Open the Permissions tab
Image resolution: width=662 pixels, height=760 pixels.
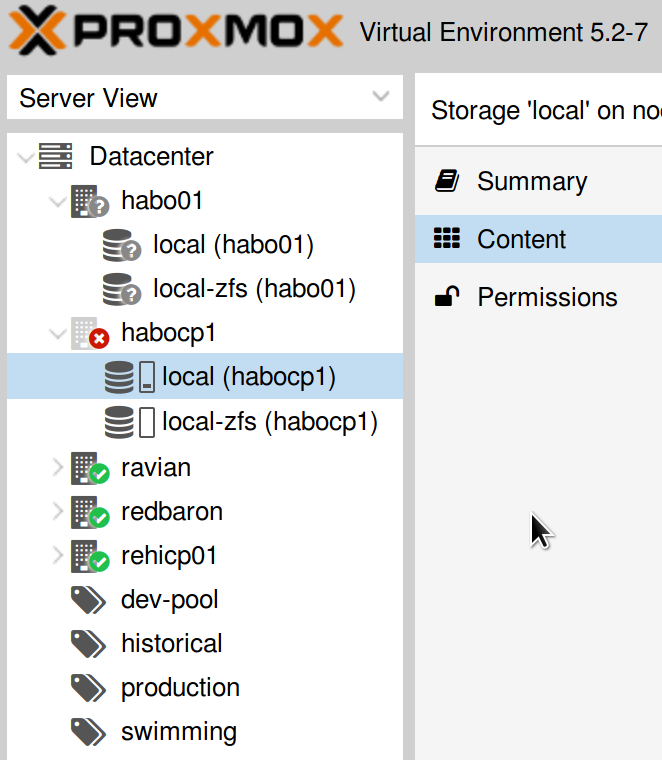[538, 297]
